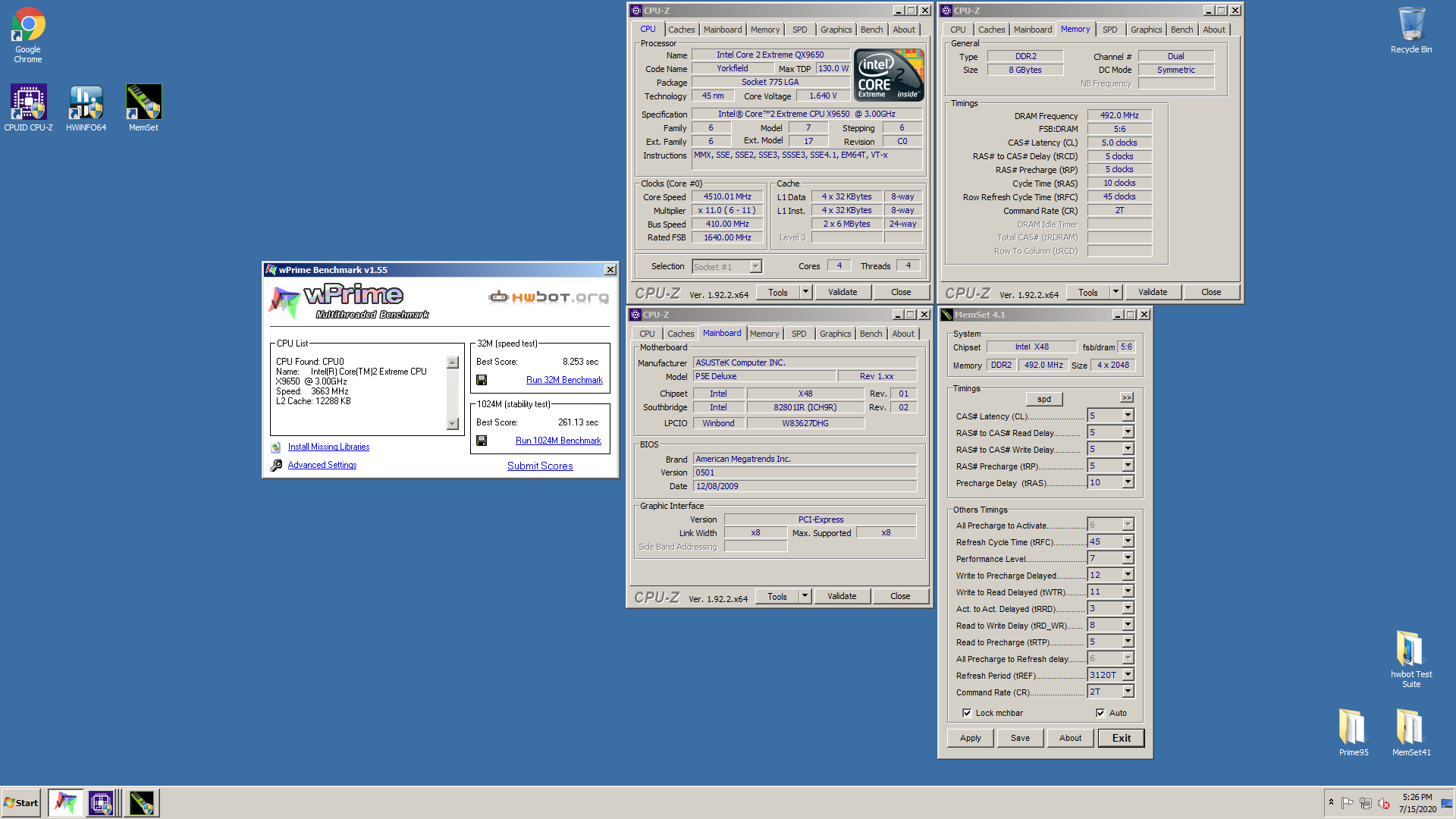Open Google Chrome desktop shortcut

click(x=28, y=35)
